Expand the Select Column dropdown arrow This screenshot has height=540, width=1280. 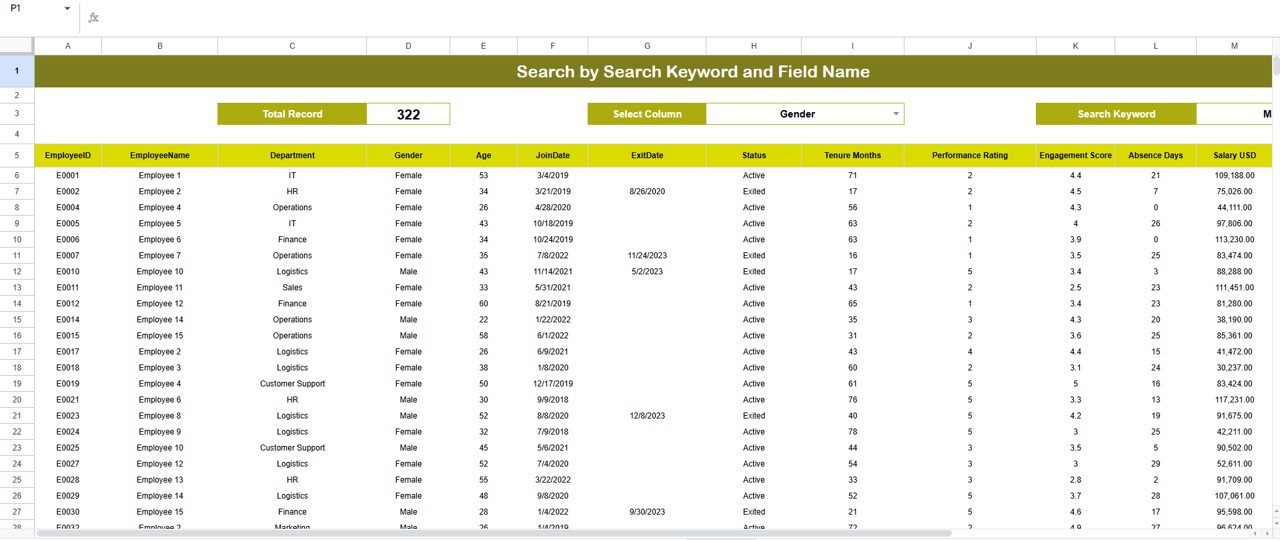coord(896,114)
